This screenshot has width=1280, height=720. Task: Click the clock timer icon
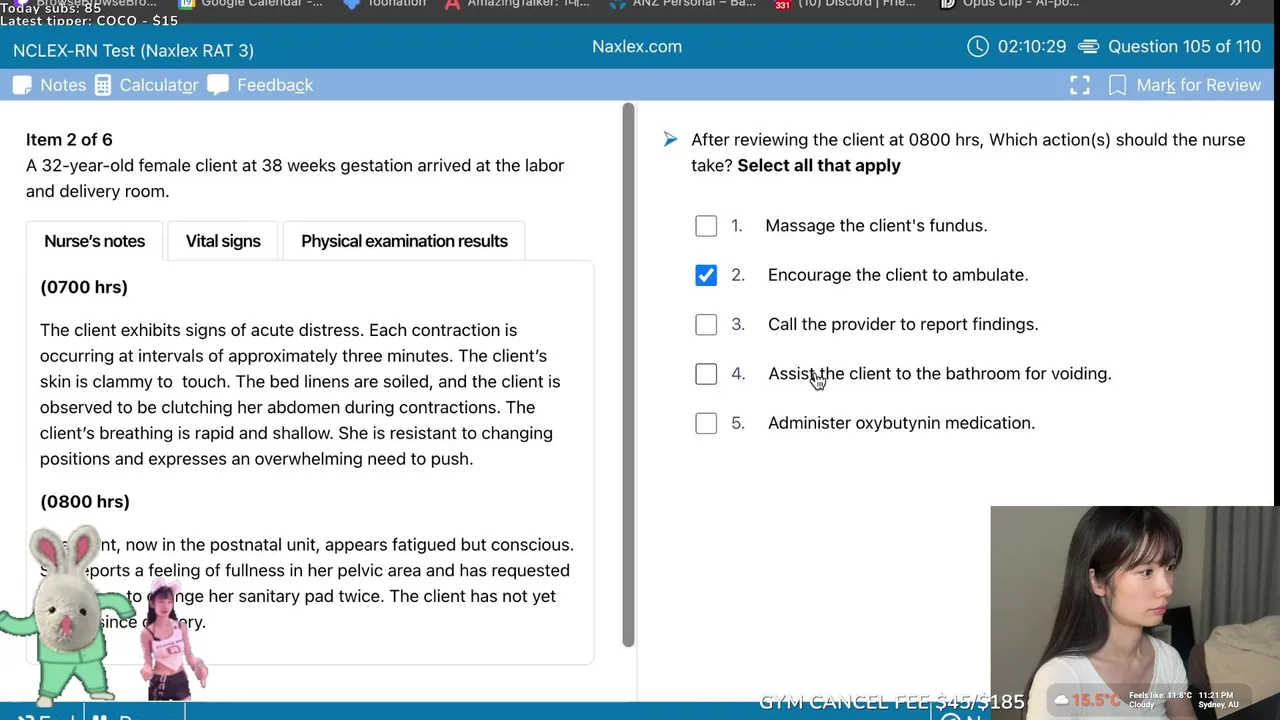[x=978, y=46]
